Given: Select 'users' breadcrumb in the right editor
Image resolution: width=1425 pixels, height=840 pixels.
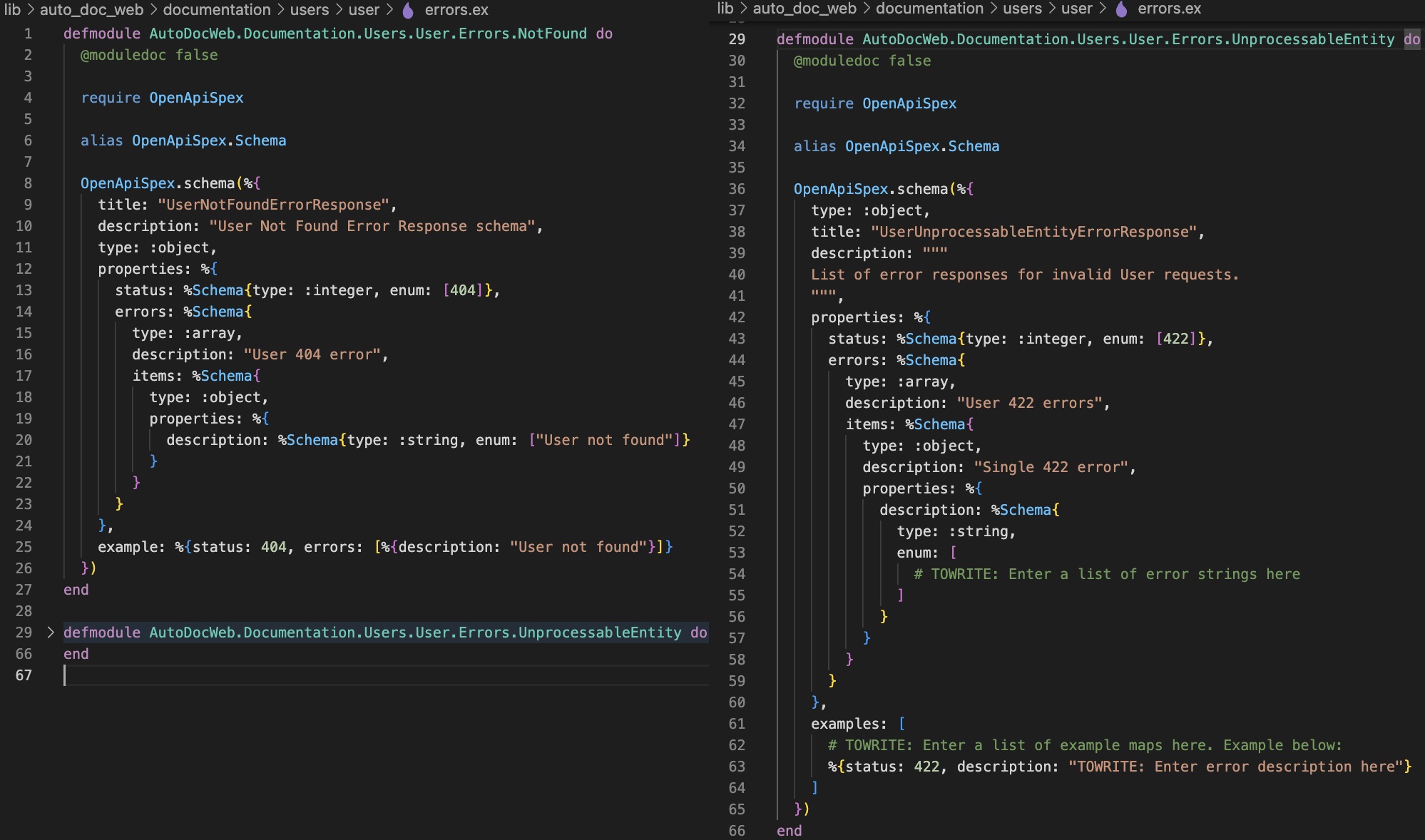Looking at the screenshot, I should click(x=1022, y=9).
